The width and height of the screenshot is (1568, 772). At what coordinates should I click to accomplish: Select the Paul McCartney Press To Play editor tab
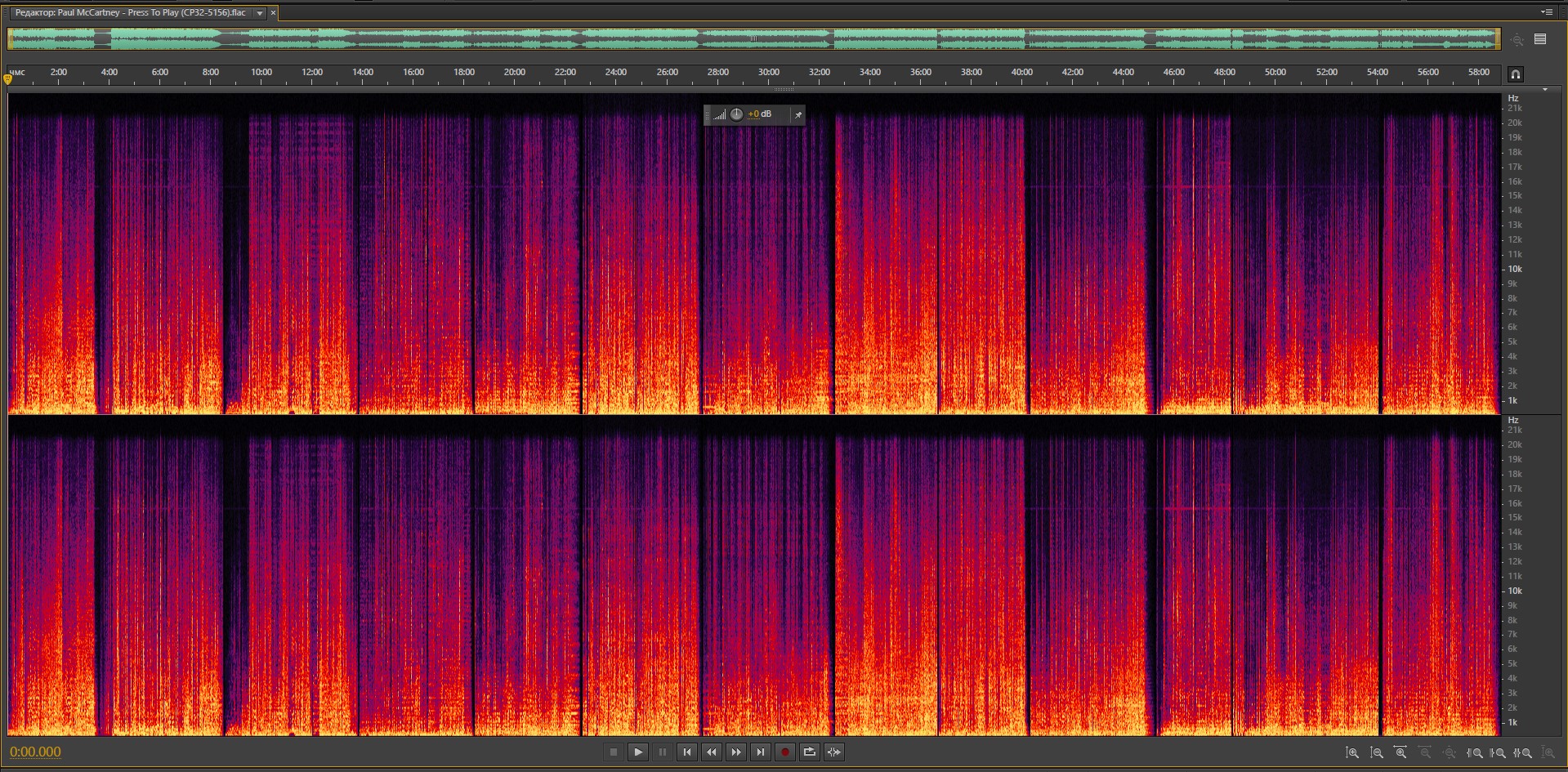tap(131, 13)
